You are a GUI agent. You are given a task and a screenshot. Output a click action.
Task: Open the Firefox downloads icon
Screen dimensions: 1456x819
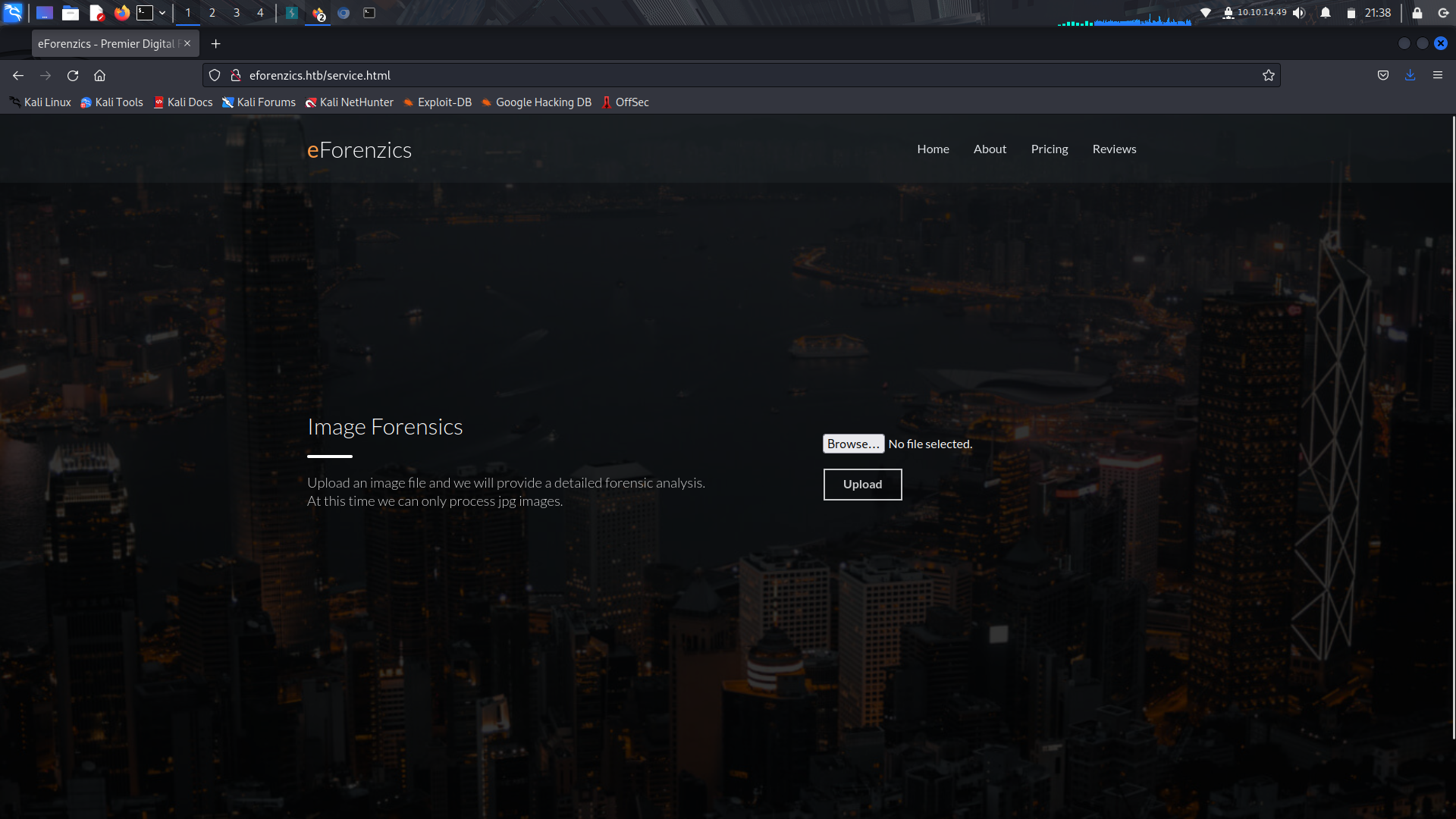click(1410, 75)
